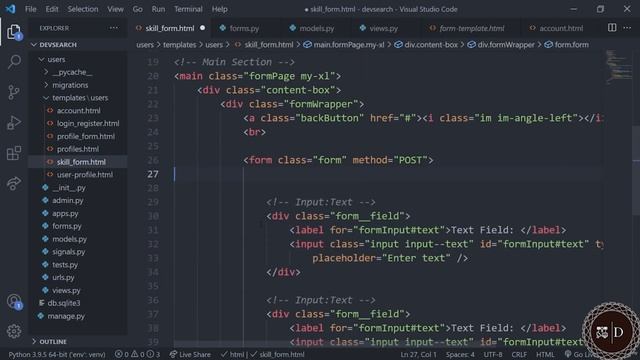Open account.html in the explorer
This screenshot has width=640, height=360.
(x=78, y=111)
